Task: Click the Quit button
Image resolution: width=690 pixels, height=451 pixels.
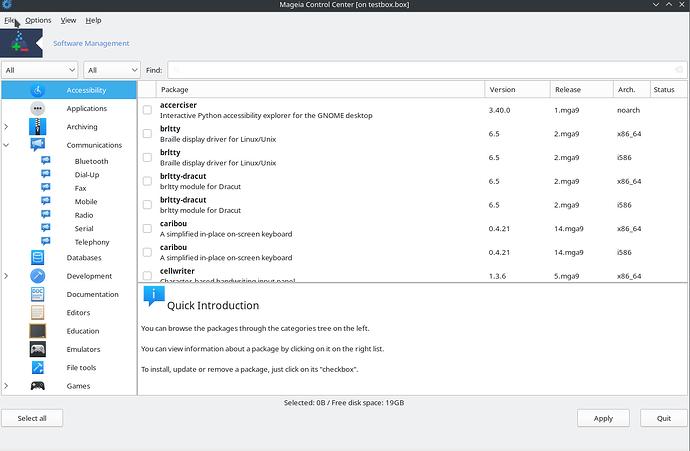Action: (x=664, y=418)
